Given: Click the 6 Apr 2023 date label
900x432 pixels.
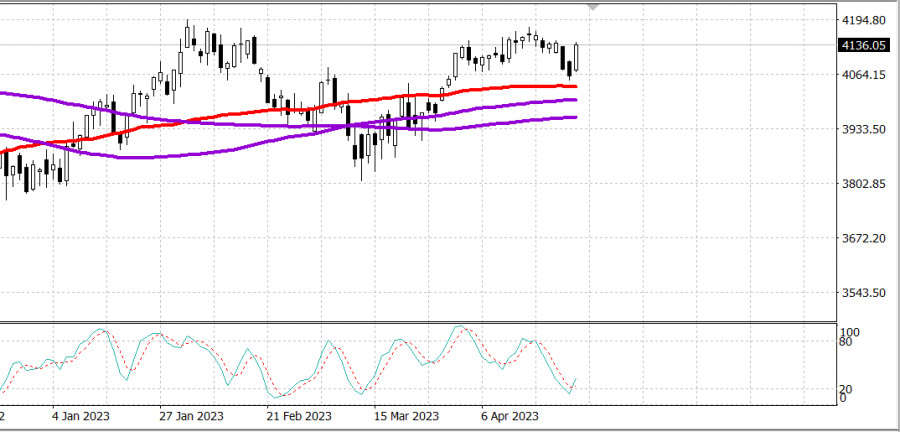Looking at the screenshot, I should (x=510, y=416).
